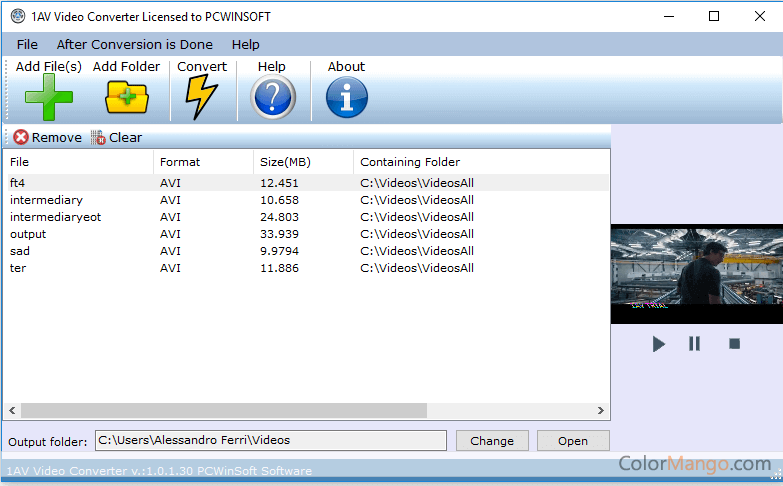783x486 pixels.
Task: Minimize the 1AV Video Converter window
Action: tap(669, 16)
